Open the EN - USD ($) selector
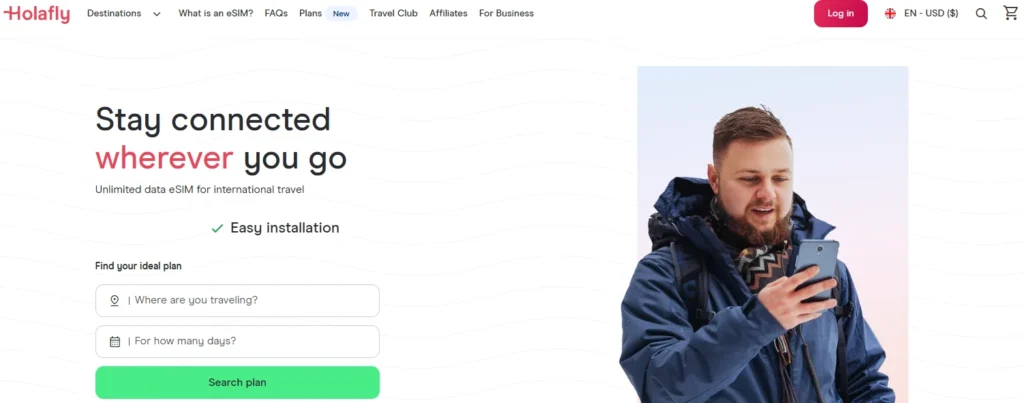Screen dimensions: 1024x403 [931, 14]
